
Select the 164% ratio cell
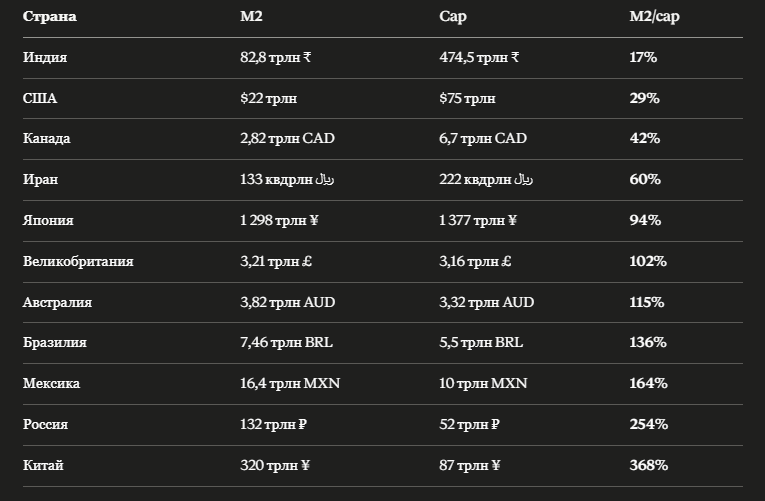click(648, 383)
